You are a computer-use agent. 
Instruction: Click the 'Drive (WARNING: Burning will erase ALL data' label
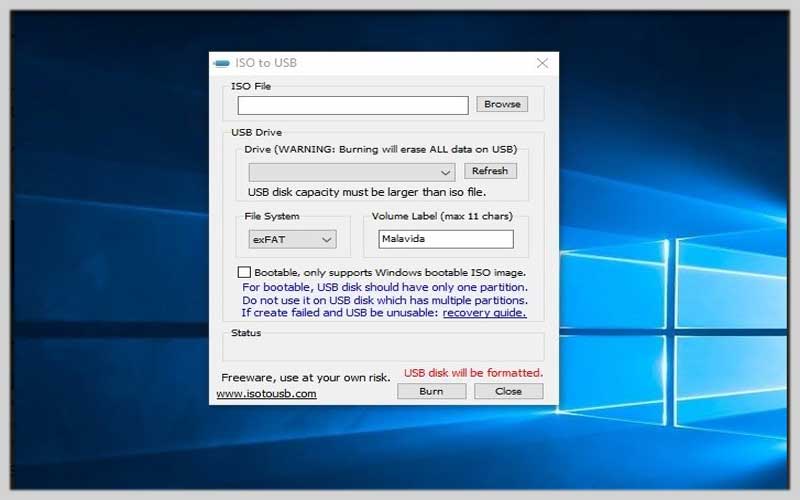tap(381, 149)
